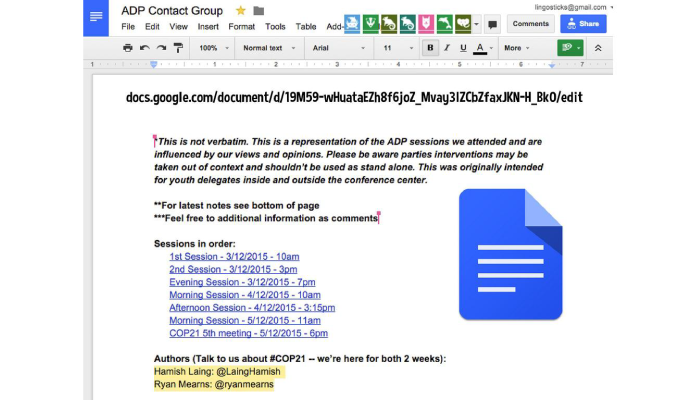Collapse the menus with double chevron

(x=598, y=48)
